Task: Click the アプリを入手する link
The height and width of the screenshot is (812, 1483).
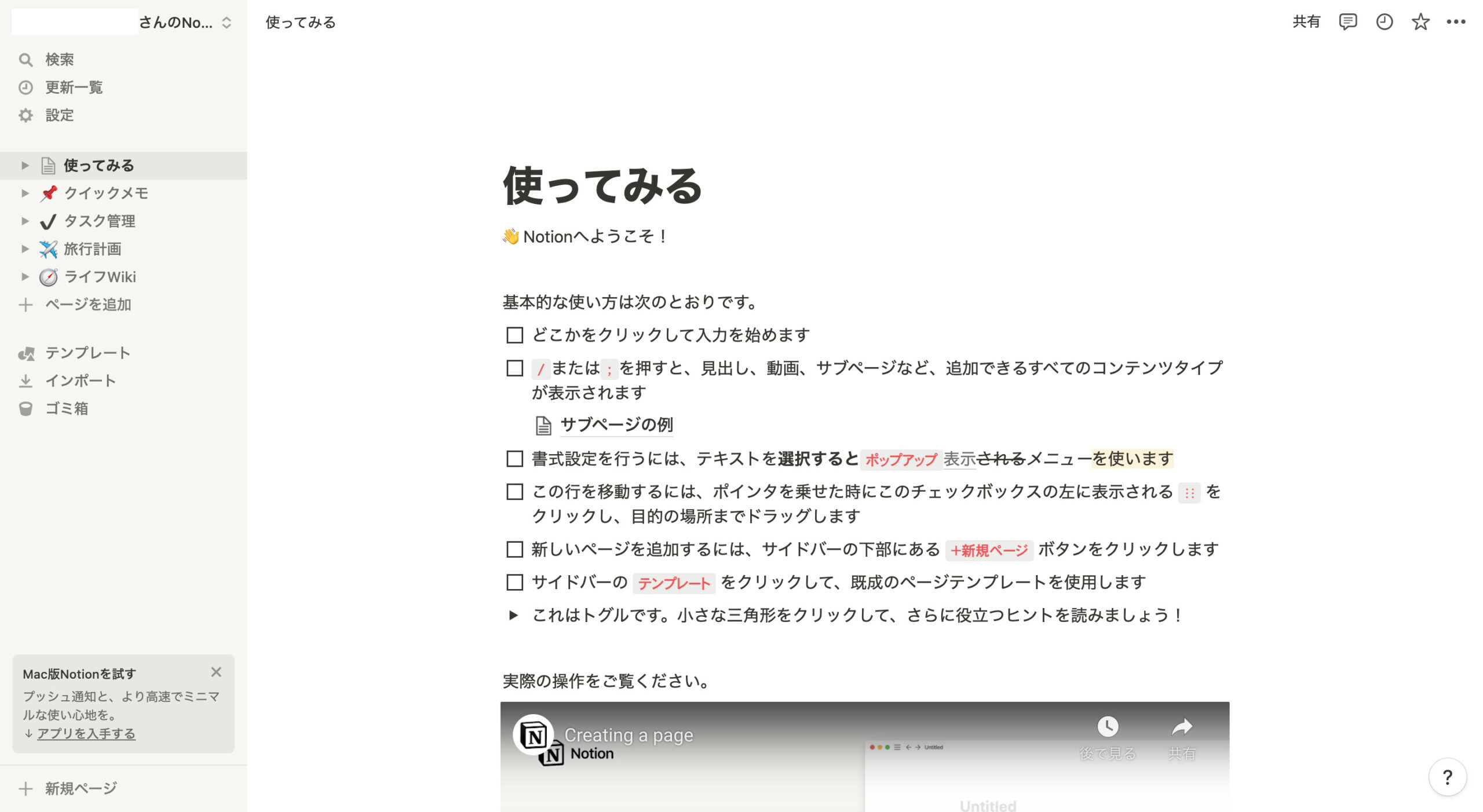Action: [86, 734]
